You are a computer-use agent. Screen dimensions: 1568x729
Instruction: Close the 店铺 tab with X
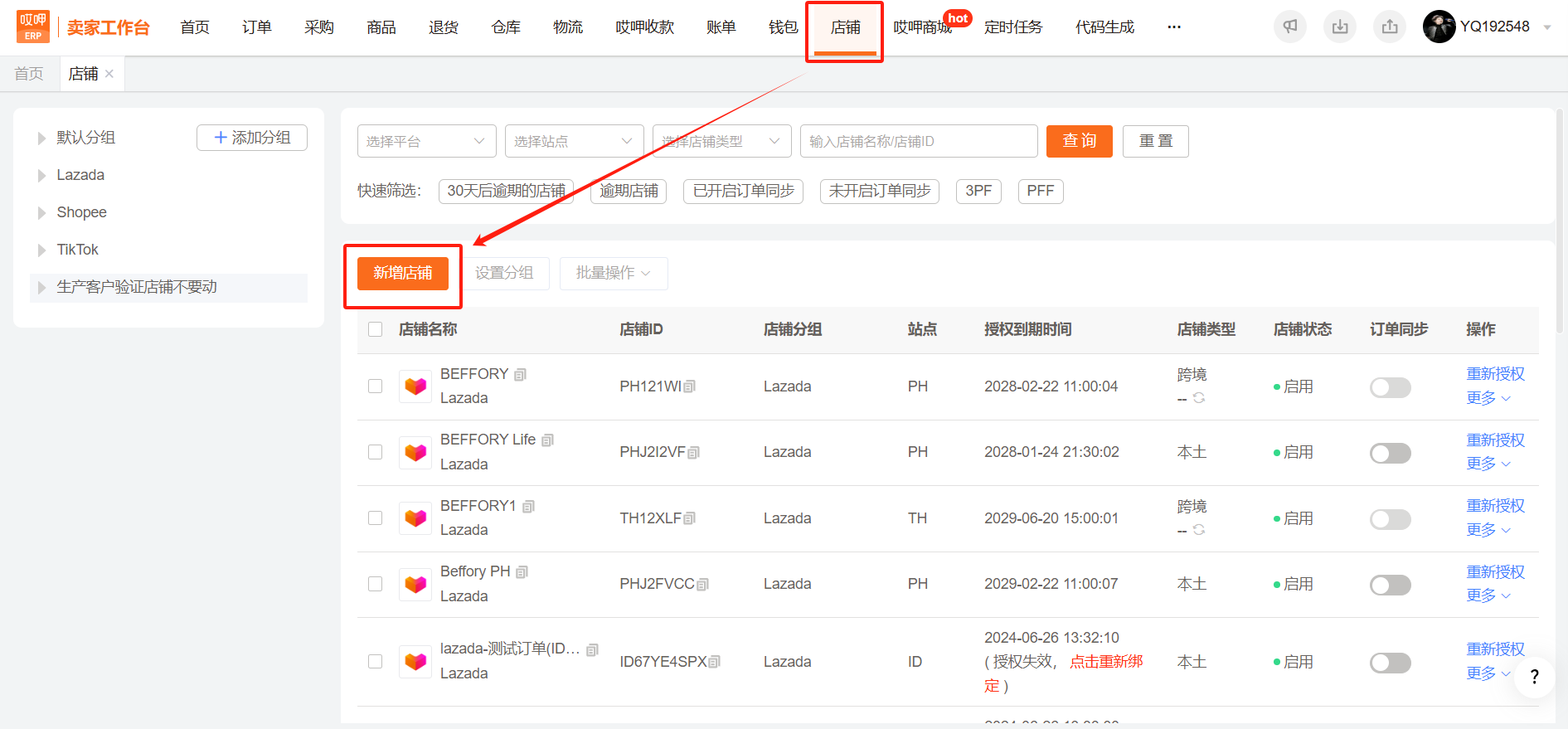[x=109, y=74]
